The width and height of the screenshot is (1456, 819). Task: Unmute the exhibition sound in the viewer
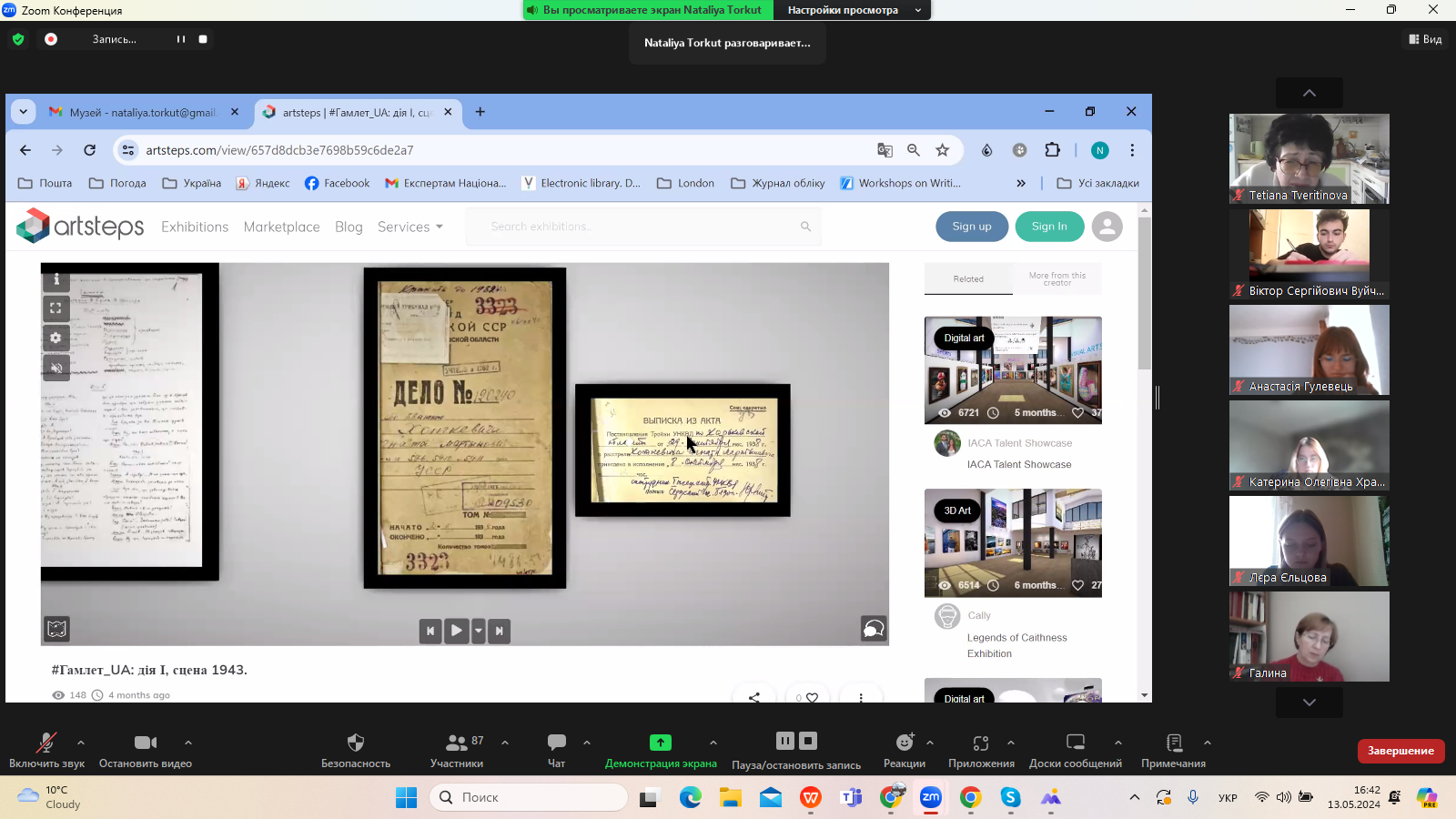pyautogui.click(x=56, y=368)
